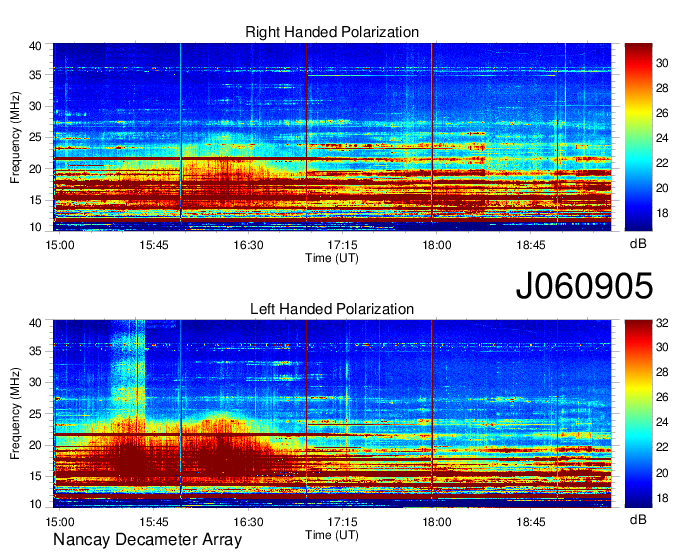Select the 18 value on Left Handed color bar

pos(662,498)
